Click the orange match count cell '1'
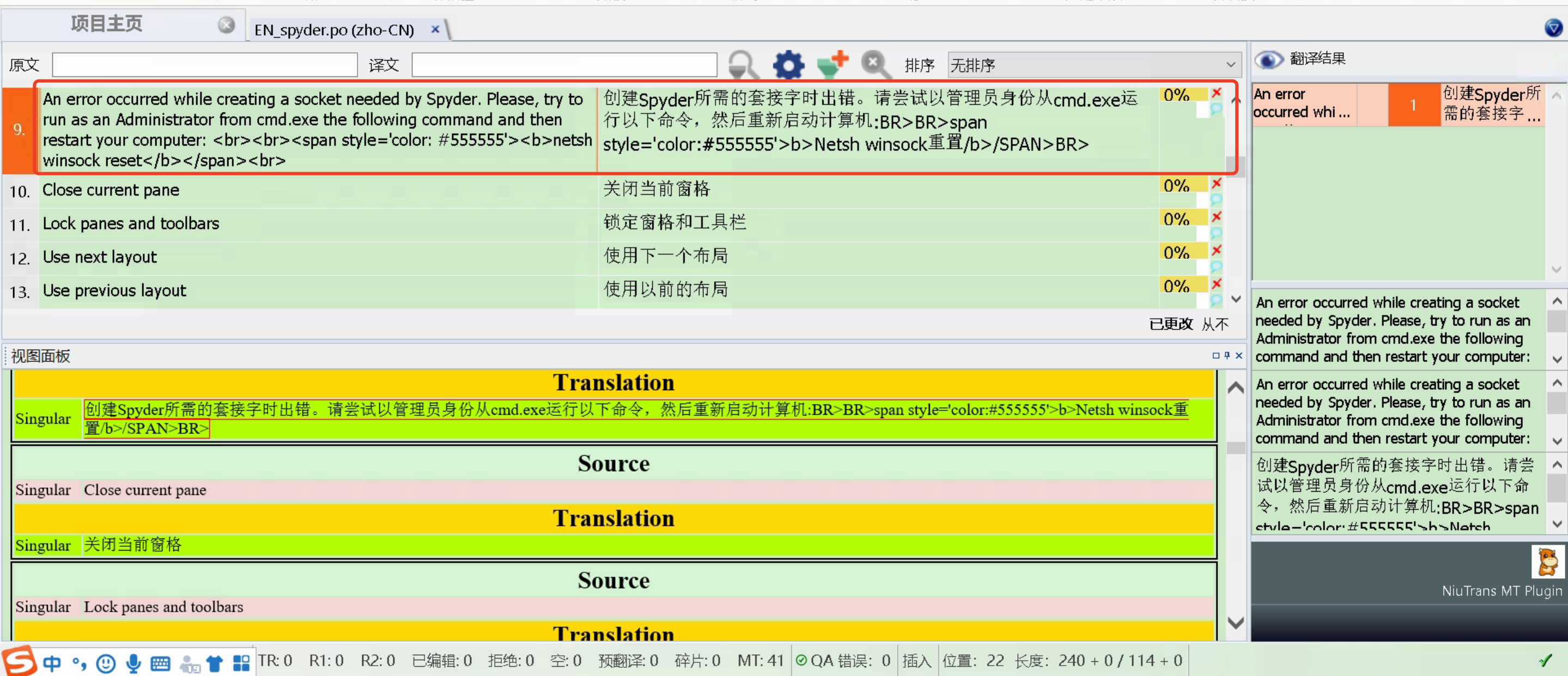The height and width of the screenshot is (676, 1568). tap(1413, 105)
